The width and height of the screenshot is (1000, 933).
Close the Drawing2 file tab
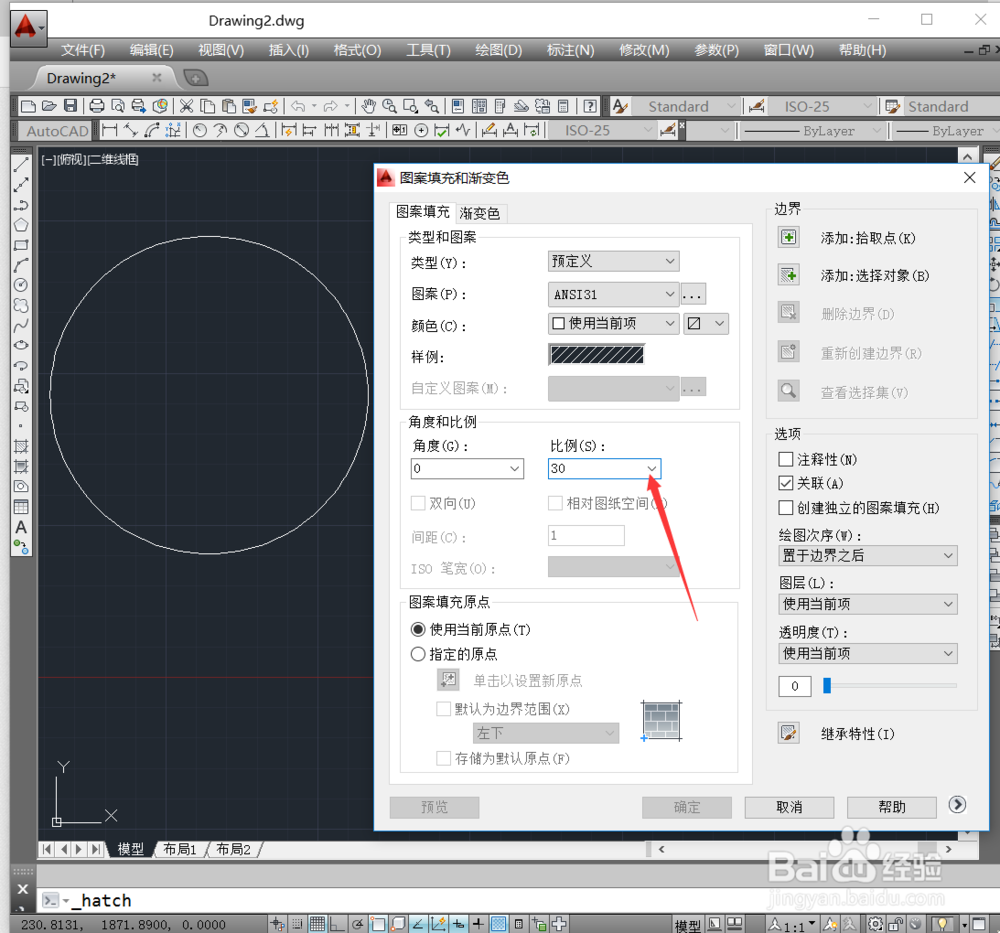point(156,78)
